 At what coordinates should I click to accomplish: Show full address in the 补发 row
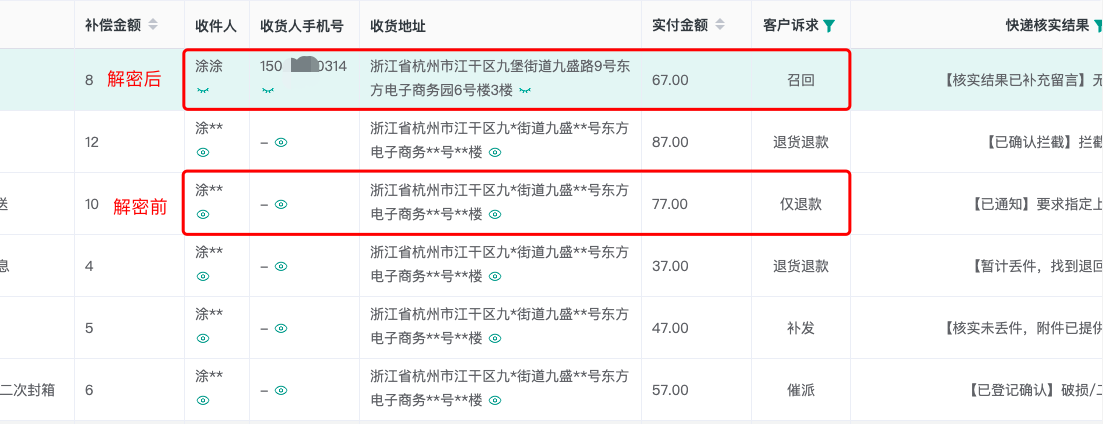(x=495, y=338)
